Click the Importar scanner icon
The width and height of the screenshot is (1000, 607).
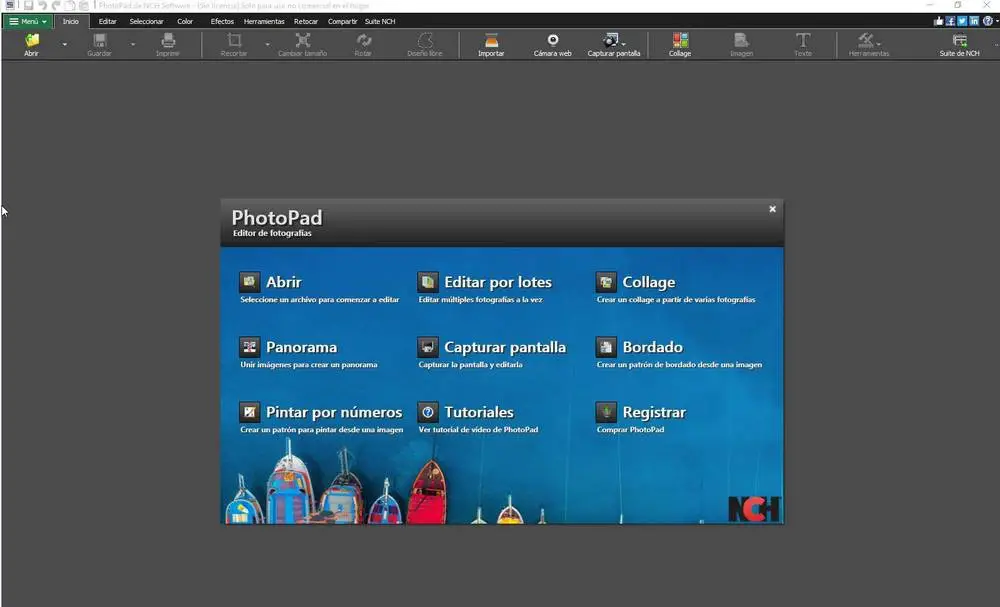(491, 41)
